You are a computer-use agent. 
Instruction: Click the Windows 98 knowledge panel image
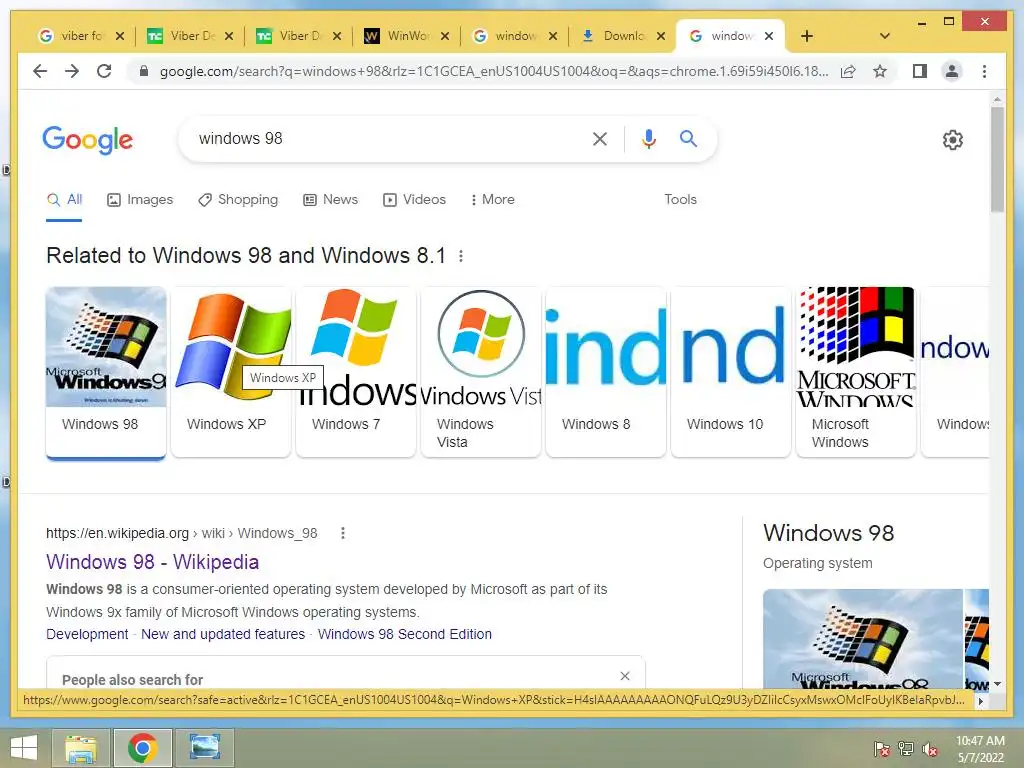pyautogui.click(x=863, y=639)
